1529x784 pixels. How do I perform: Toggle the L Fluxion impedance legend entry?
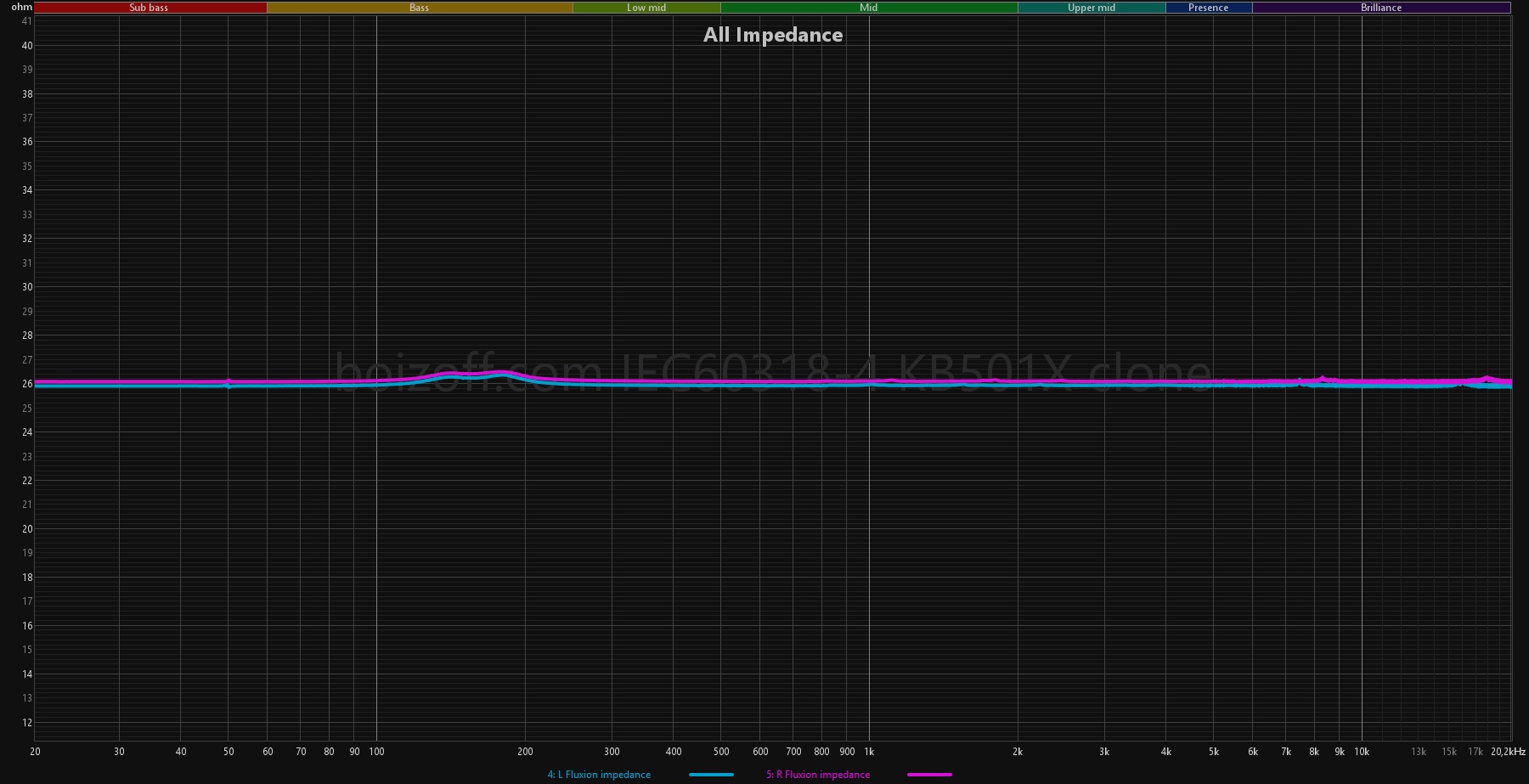click(599, 775)
